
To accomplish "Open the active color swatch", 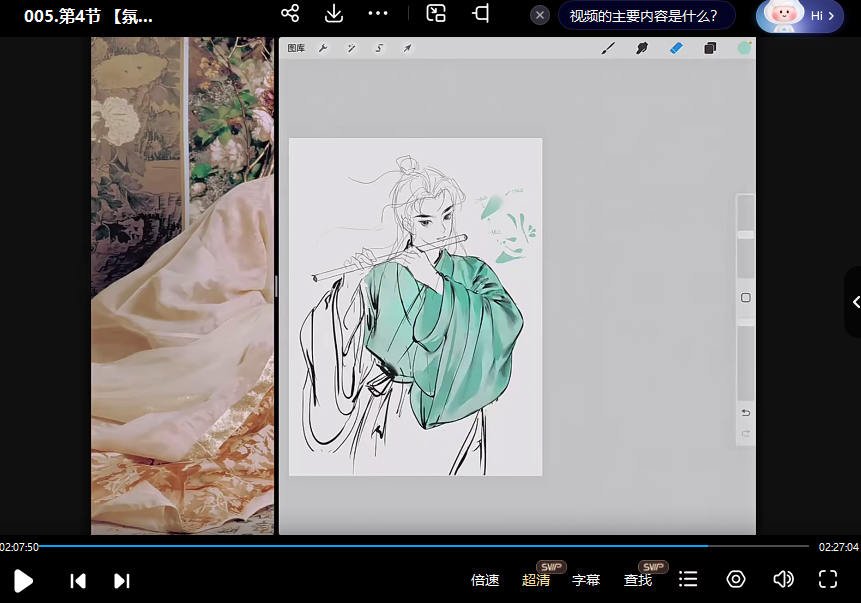I will coord(744,47).
